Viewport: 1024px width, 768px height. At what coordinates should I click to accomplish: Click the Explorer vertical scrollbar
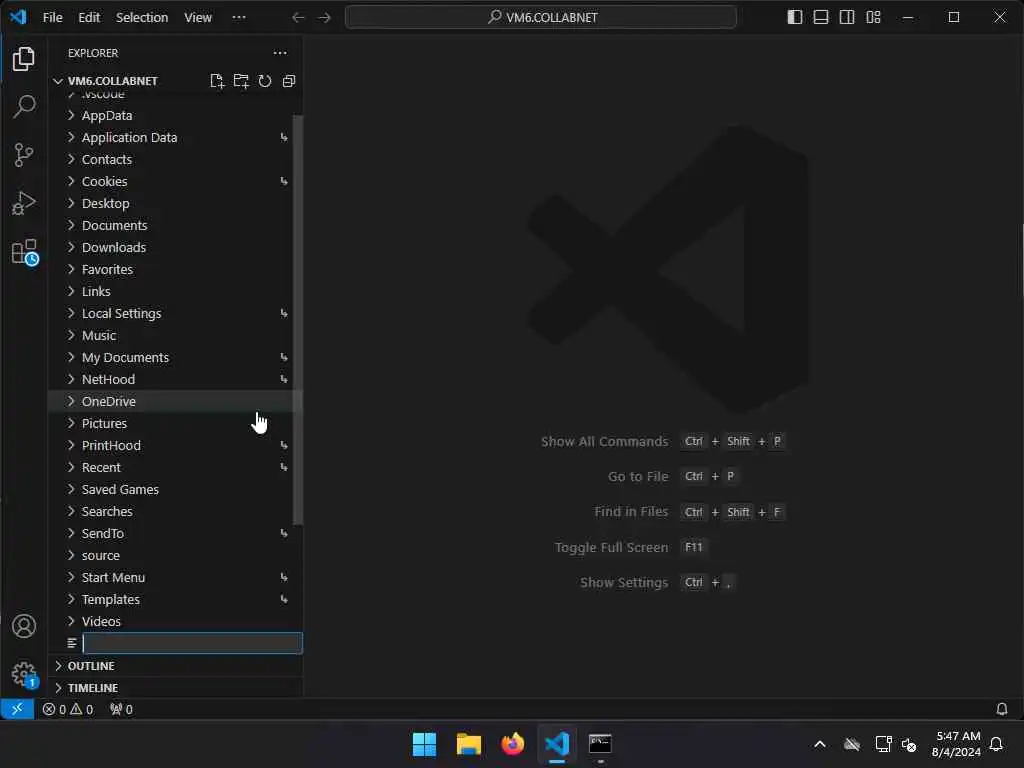(x=298, y=320)
